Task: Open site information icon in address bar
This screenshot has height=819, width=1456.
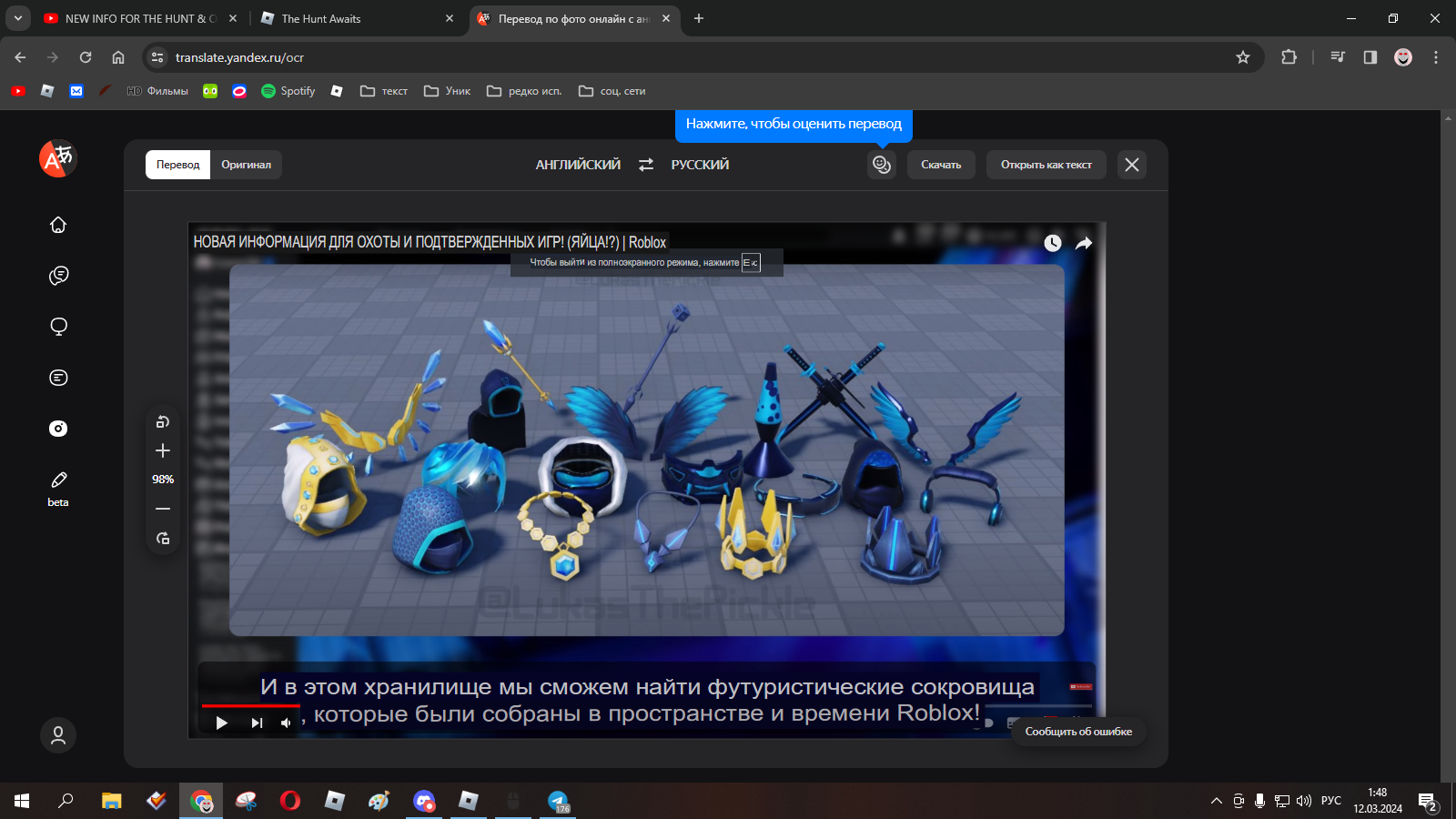Action: pos(157,57)
